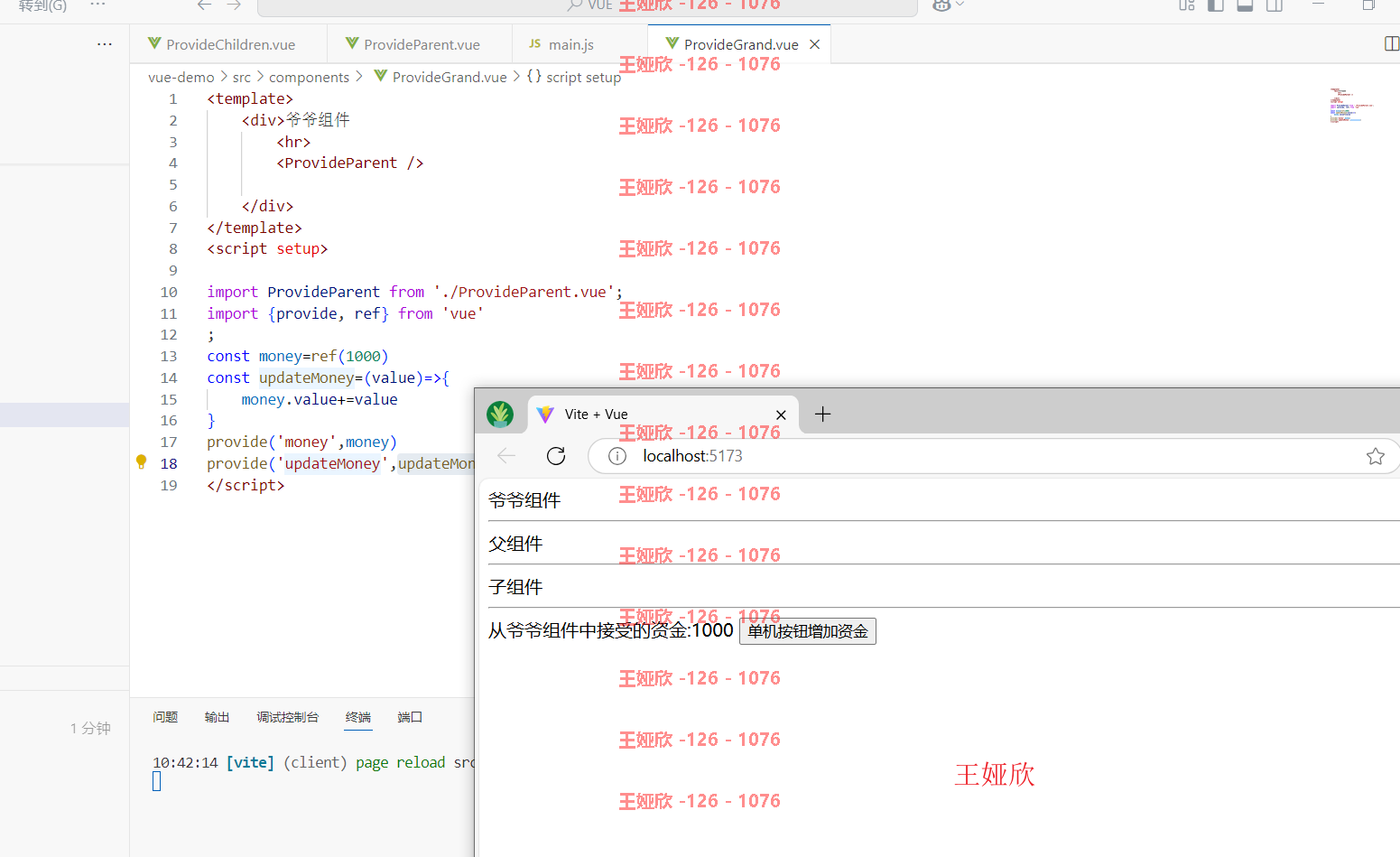
Task: Click the <script setup> line in the editor
Action: [x=267, y=248]
